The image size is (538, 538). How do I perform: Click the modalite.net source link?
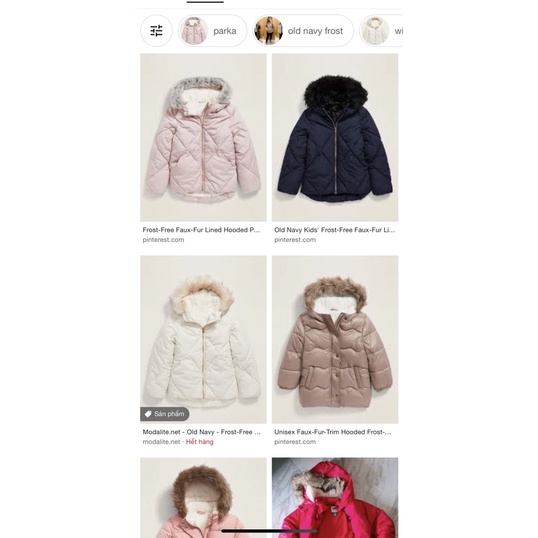tap(161, 442)
